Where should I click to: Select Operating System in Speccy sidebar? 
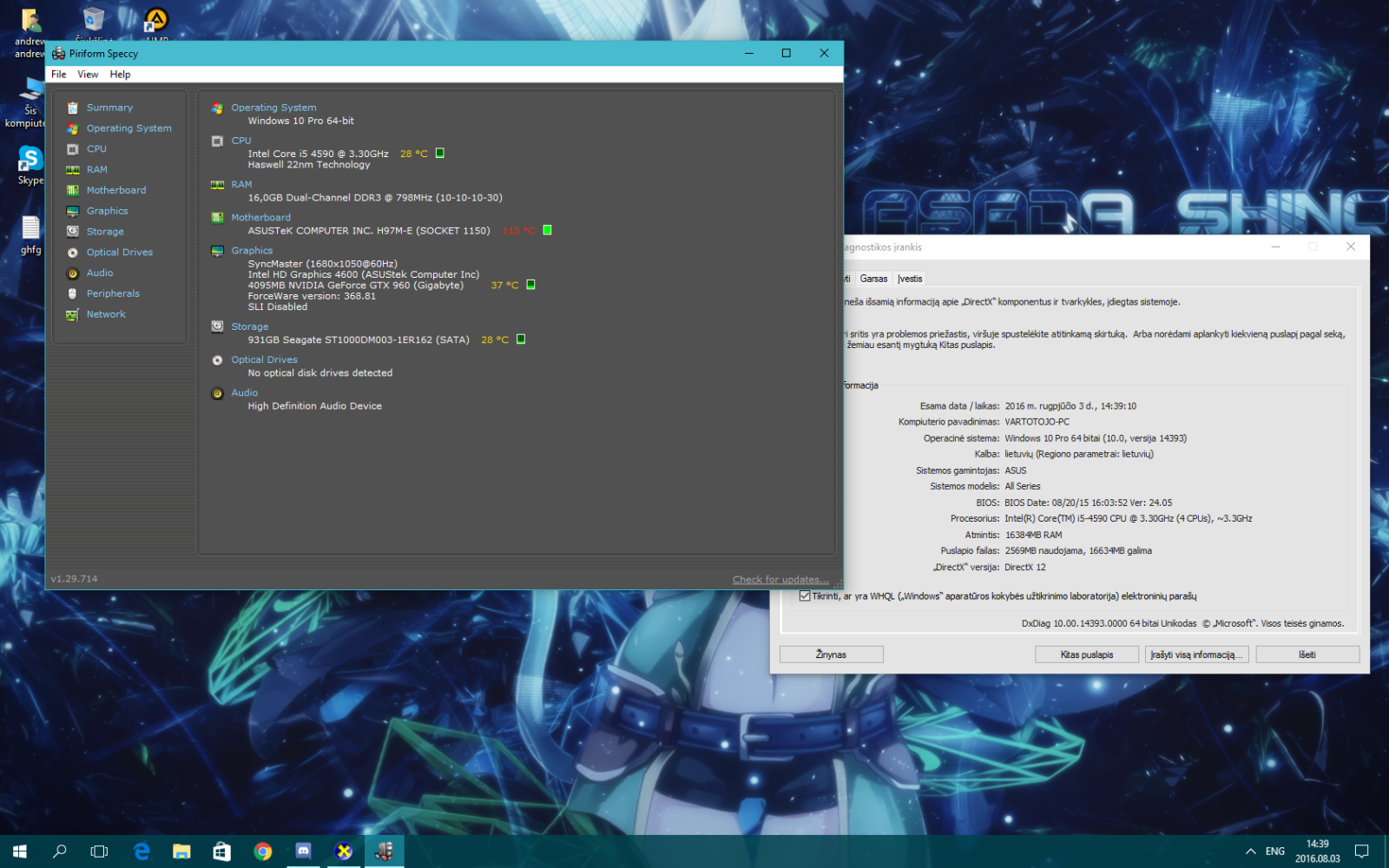click(x=129, y=128)
